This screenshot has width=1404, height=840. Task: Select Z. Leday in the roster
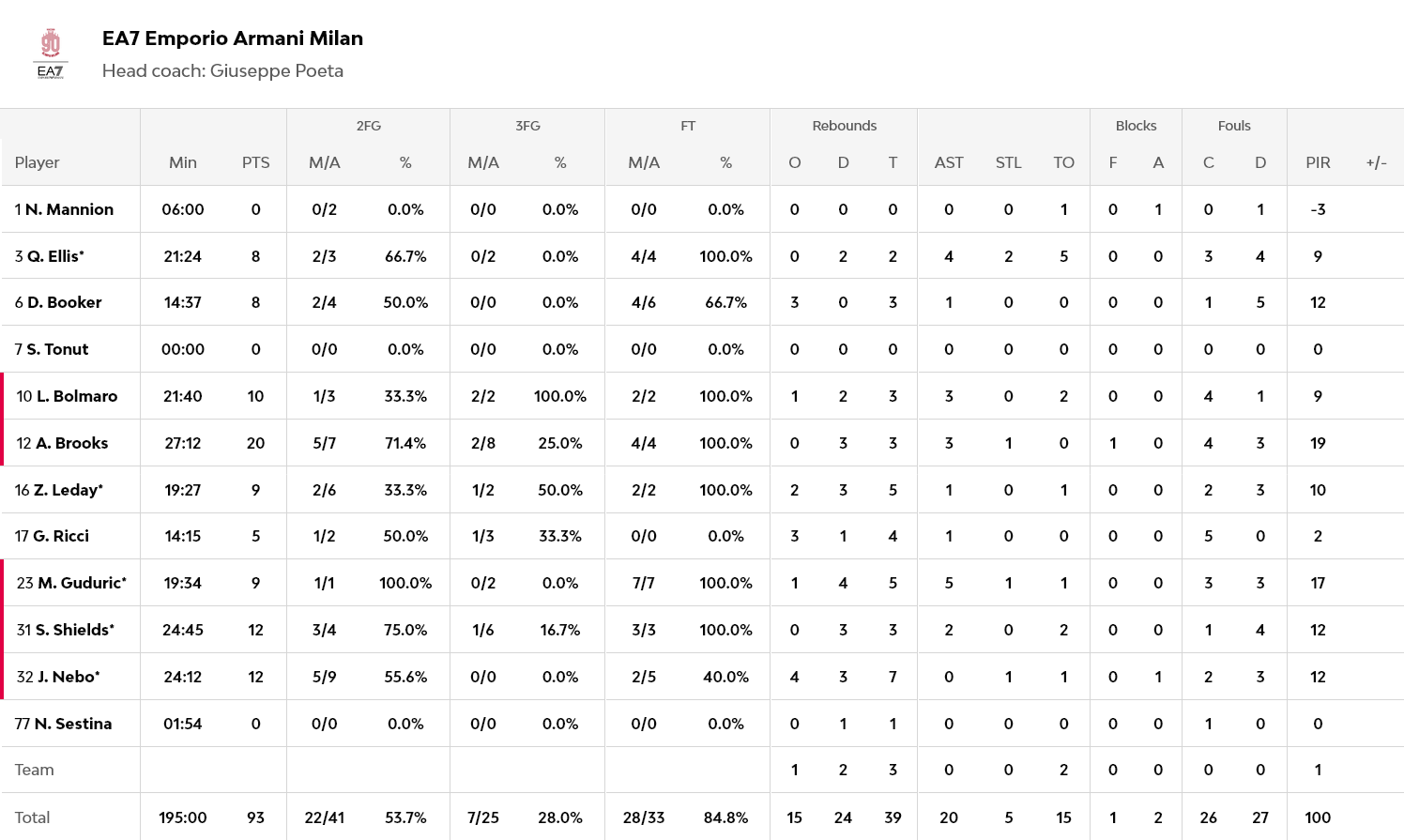(68, 490)
